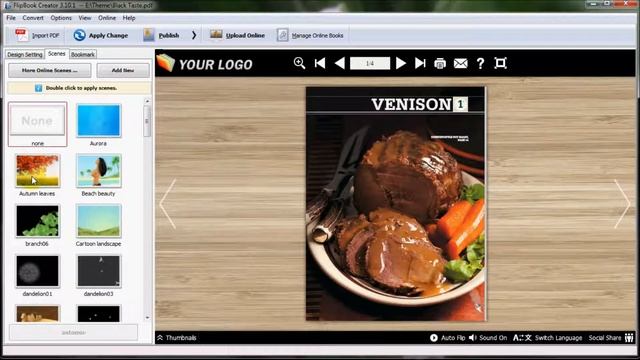Start Auto Flip playback
Screen dimensions: 640x360
(447, 338)
